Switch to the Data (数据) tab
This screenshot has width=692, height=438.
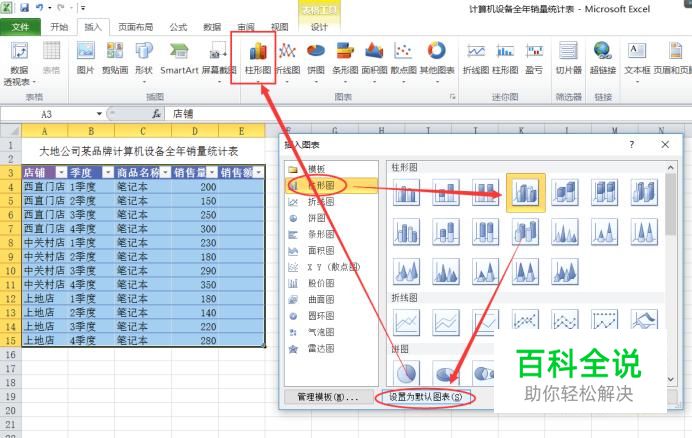click(x=212, y=27)
